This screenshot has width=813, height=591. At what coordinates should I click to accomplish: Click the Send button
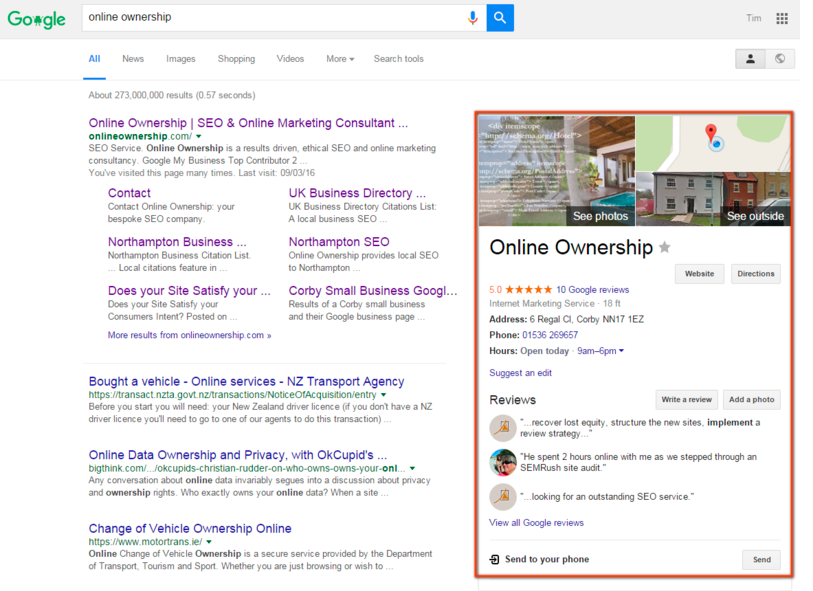click(761, 560)
